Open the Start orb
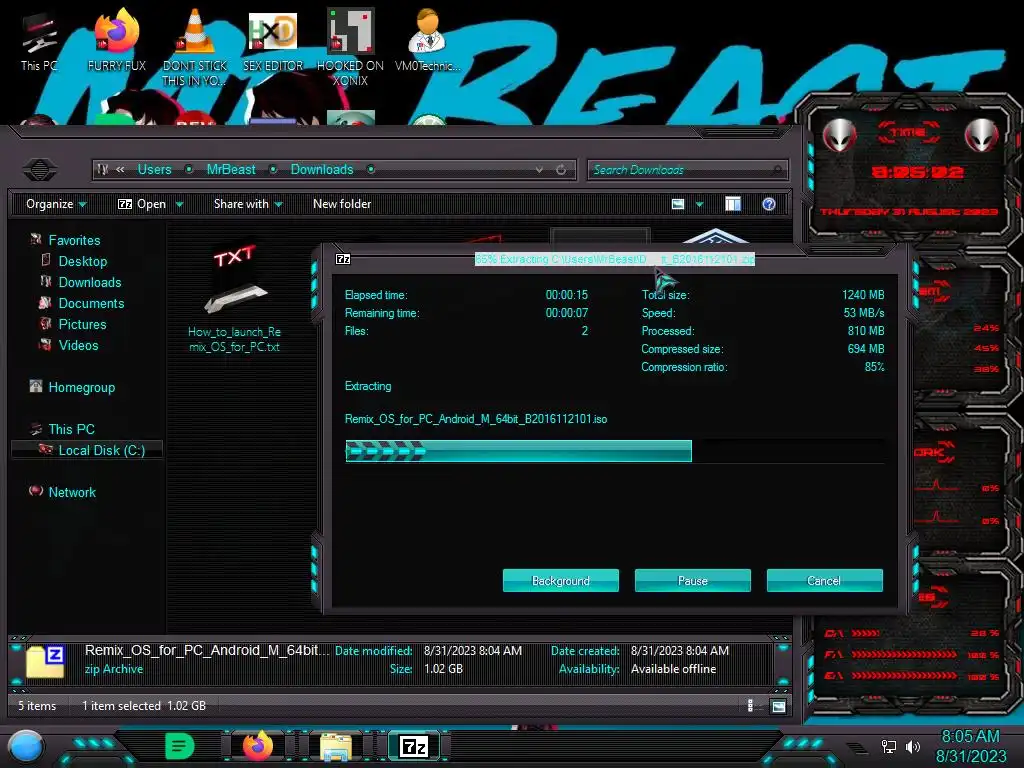 (x=26, y=746)
